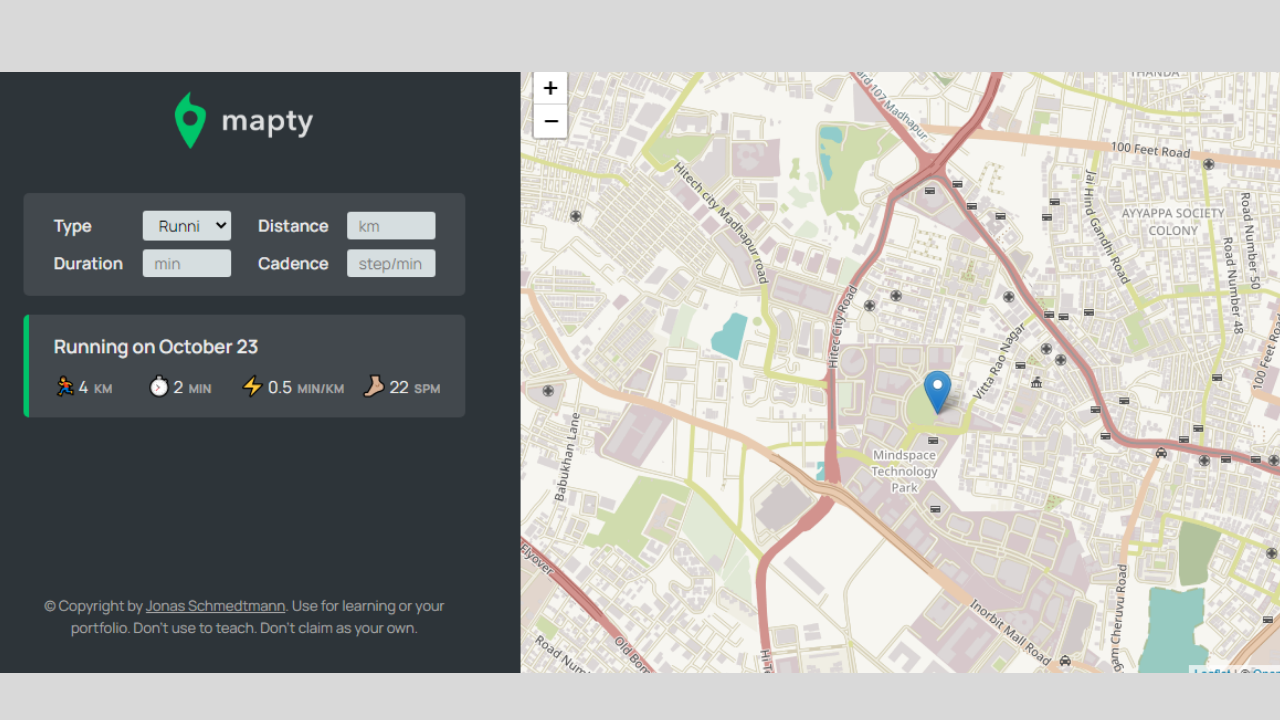Select Running from the Type selector

(x=186, y=225)
